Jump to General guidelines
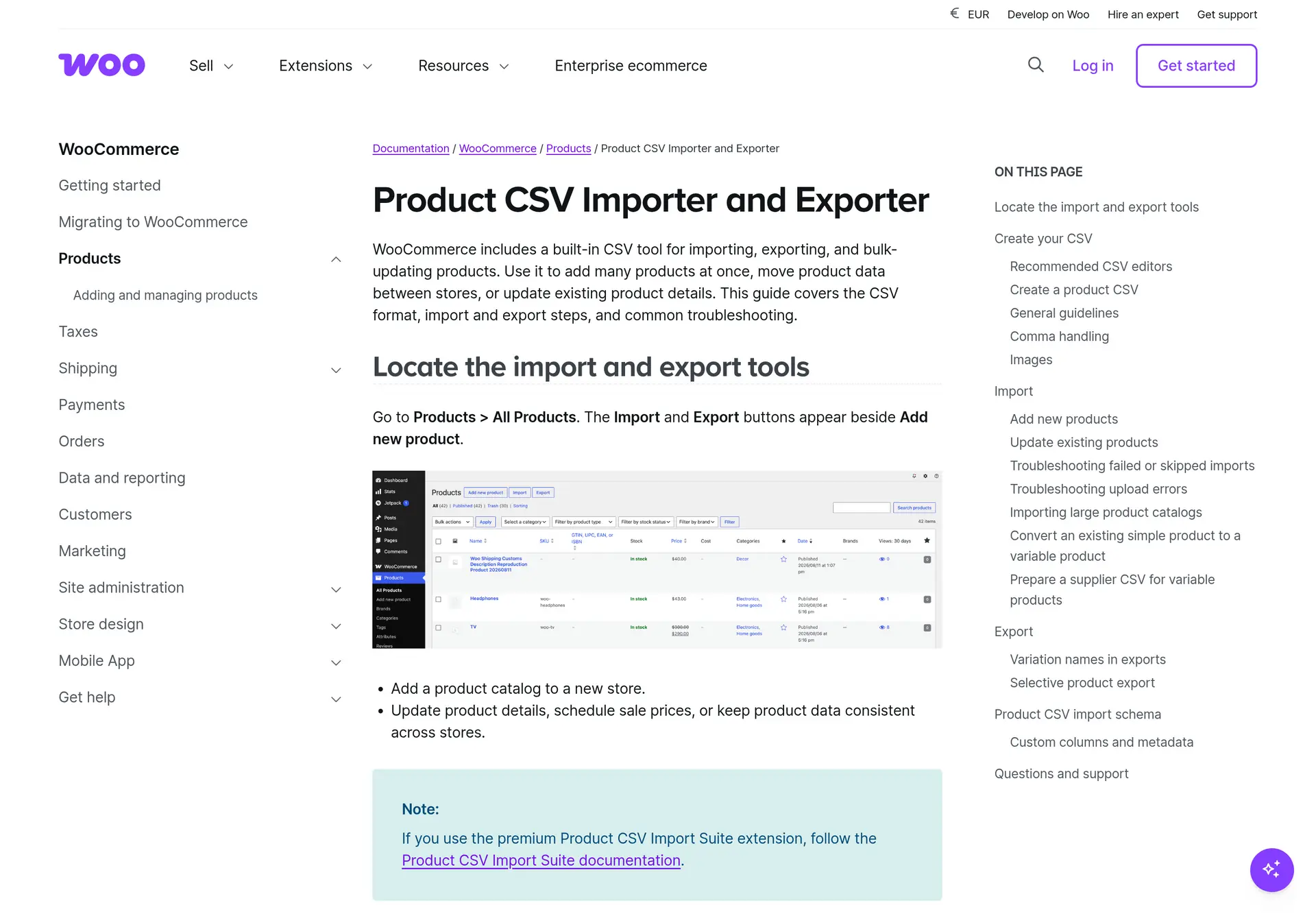Screen dimensions: 1316x914 pyautogui.click(x=1064, y=313)
